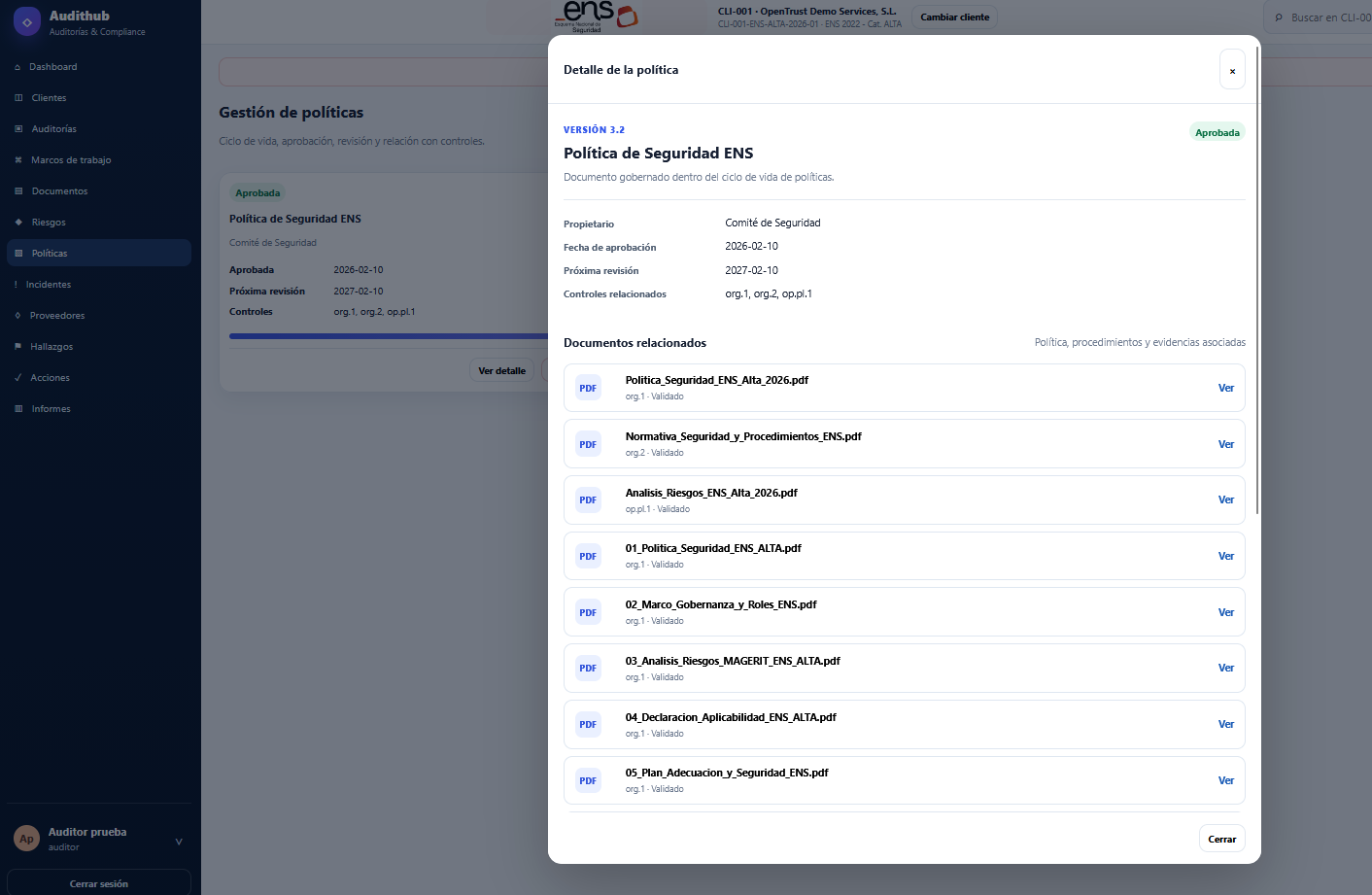
Task: Click the Políticas sidebar icon
Action: (18, 254)
